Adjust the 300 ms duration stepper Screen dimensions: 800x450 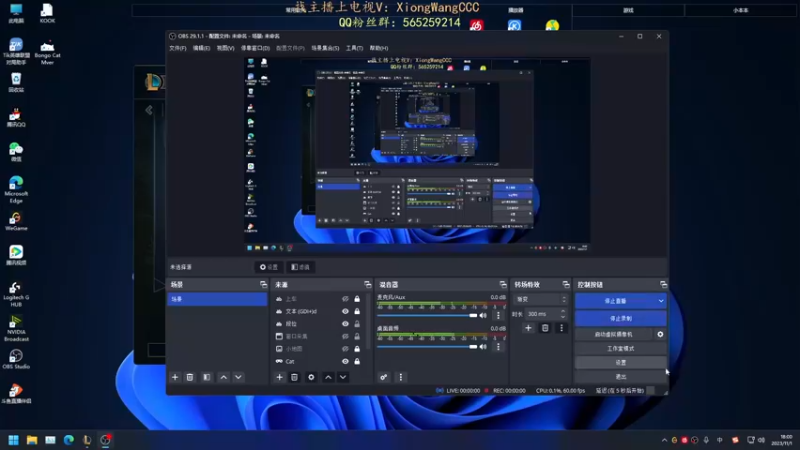[x=563, y=314]
